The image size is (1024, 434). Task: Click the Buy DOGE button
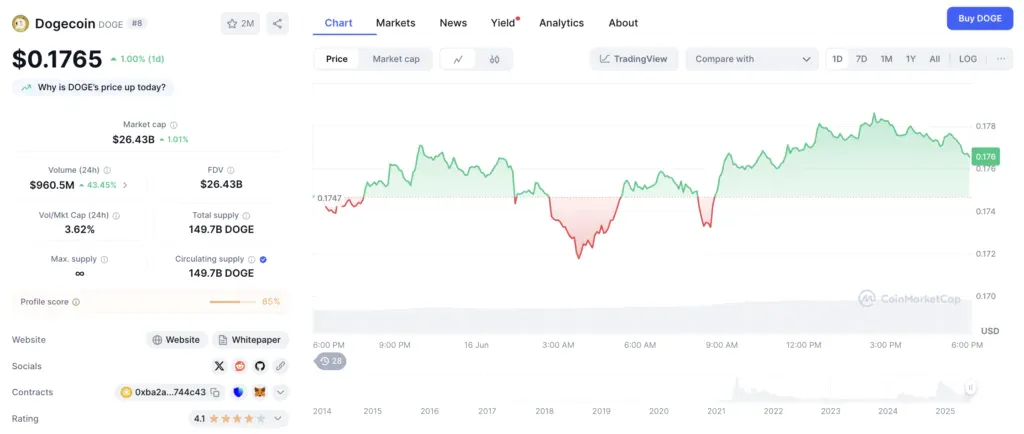point(979,18)
